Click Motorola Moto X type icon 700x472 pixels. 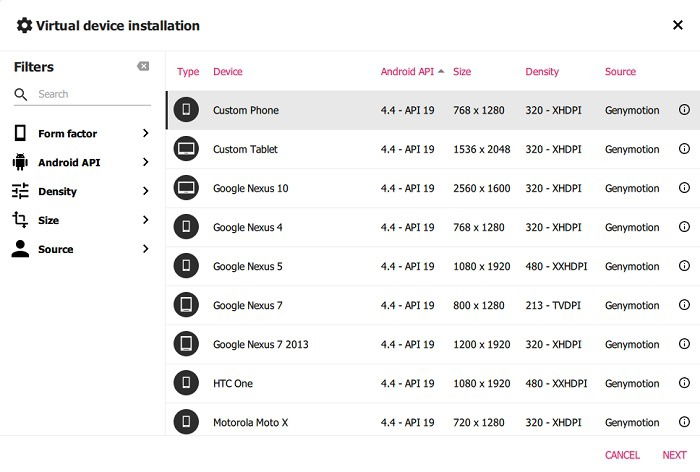pyautogui.click(x=186, y=422)
